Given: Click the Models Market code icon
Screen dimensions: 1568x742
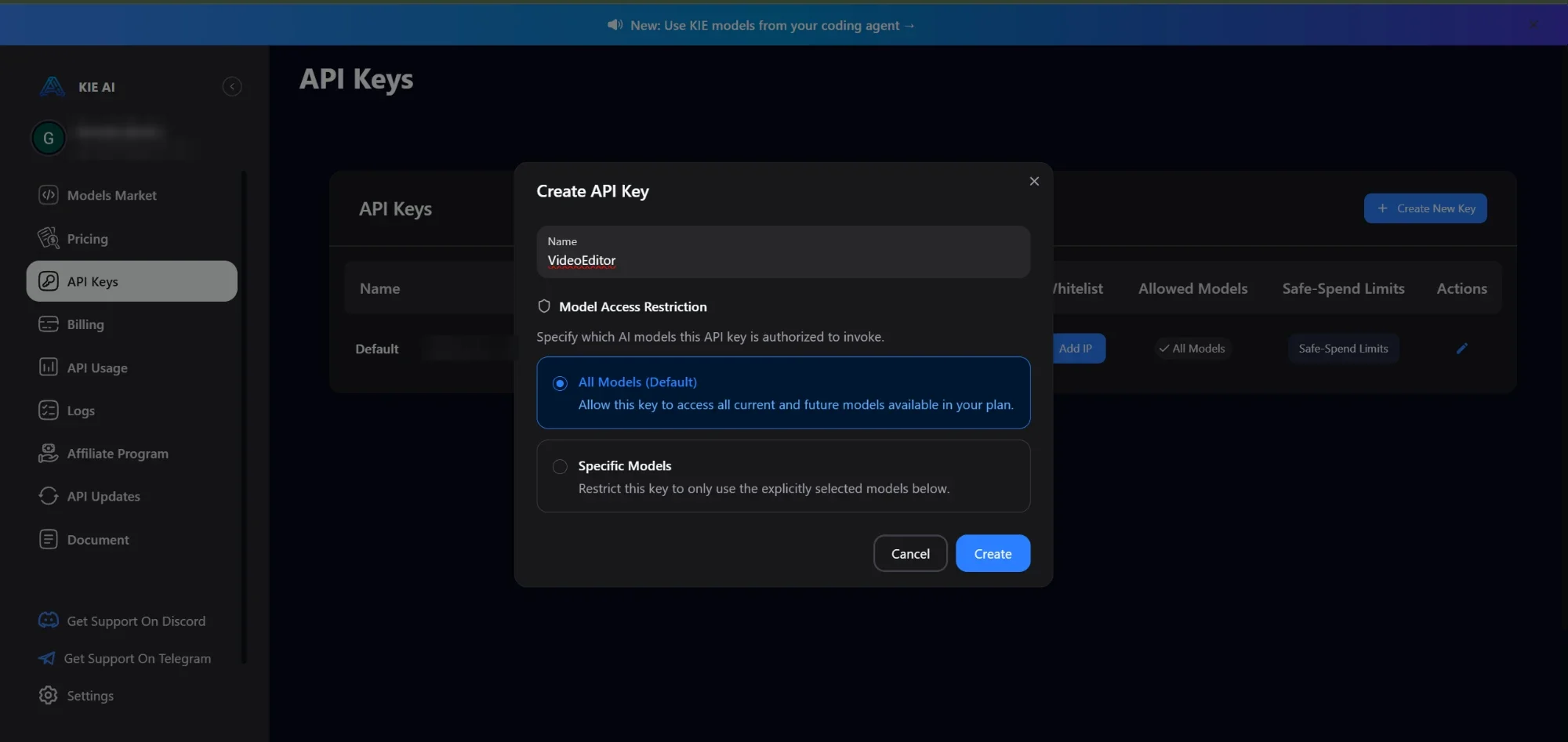Looking at the screenshot, I should tap(49, 195).
